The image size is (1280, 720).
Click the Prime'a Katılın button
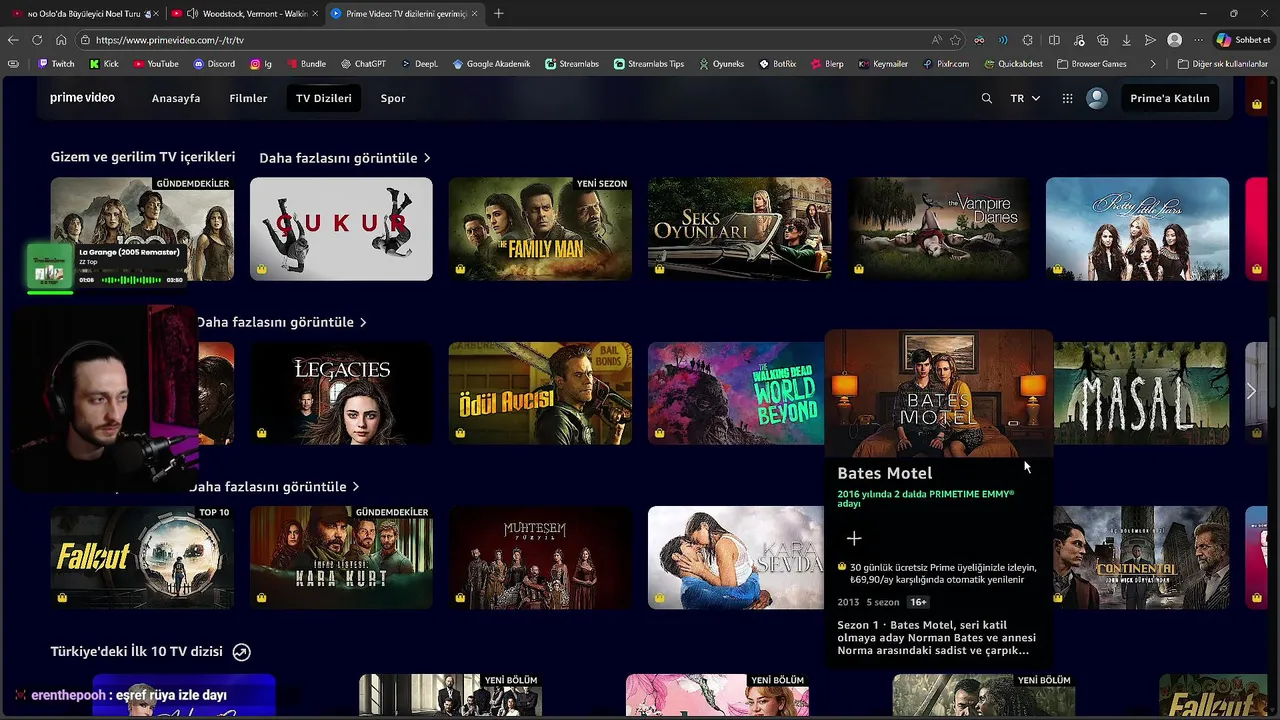[1169, 98]
